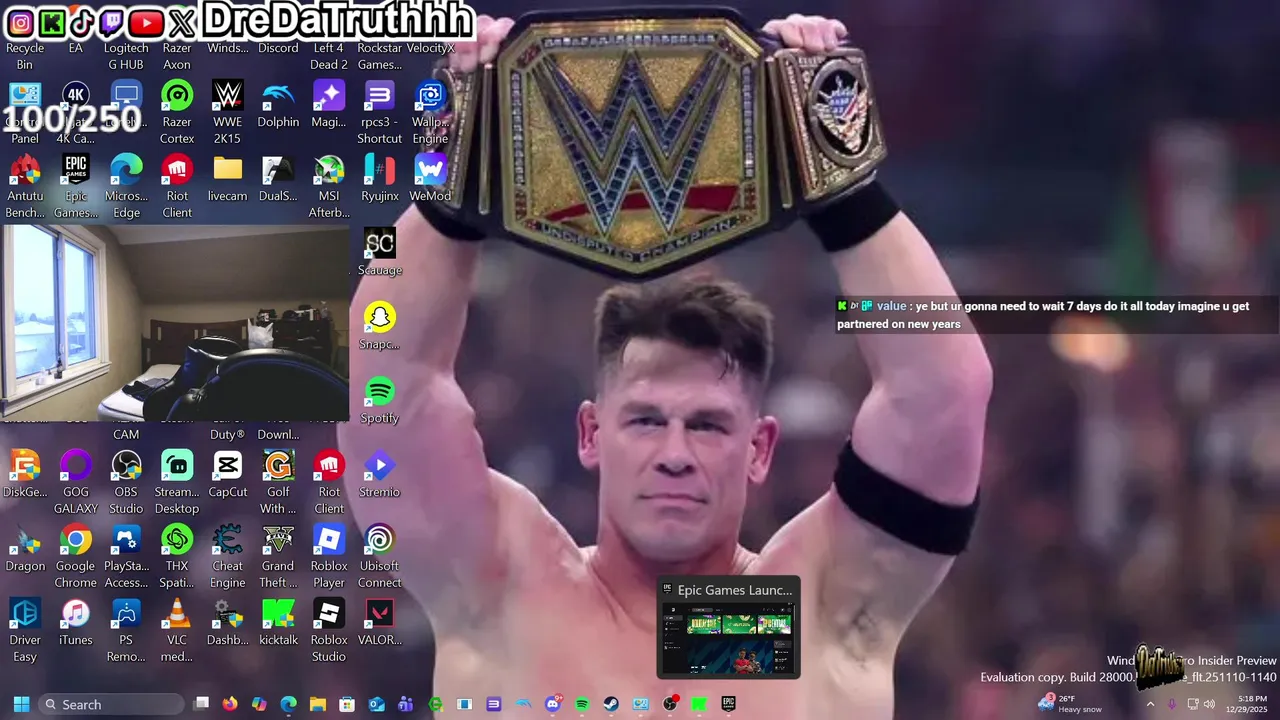Open File Explorer from the taskbar
The width and height of the screenshot is (1280, 720).
click(318, 704)
